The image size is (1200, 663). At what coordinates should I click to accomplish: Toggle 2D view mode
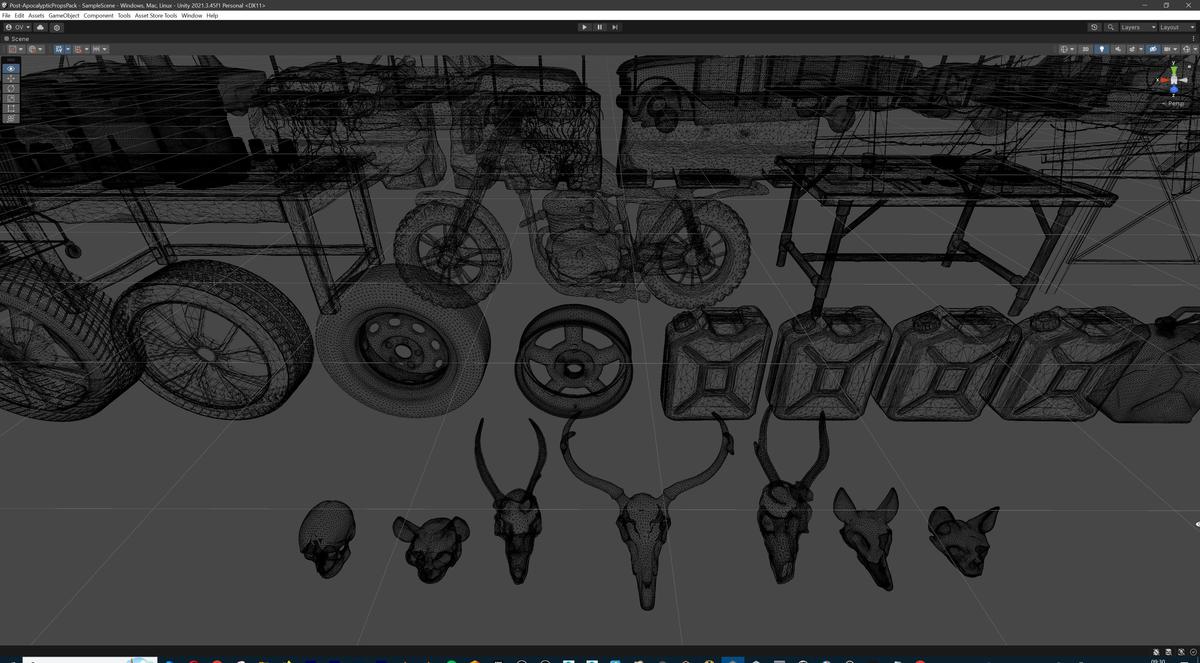tap(1086, 48)
